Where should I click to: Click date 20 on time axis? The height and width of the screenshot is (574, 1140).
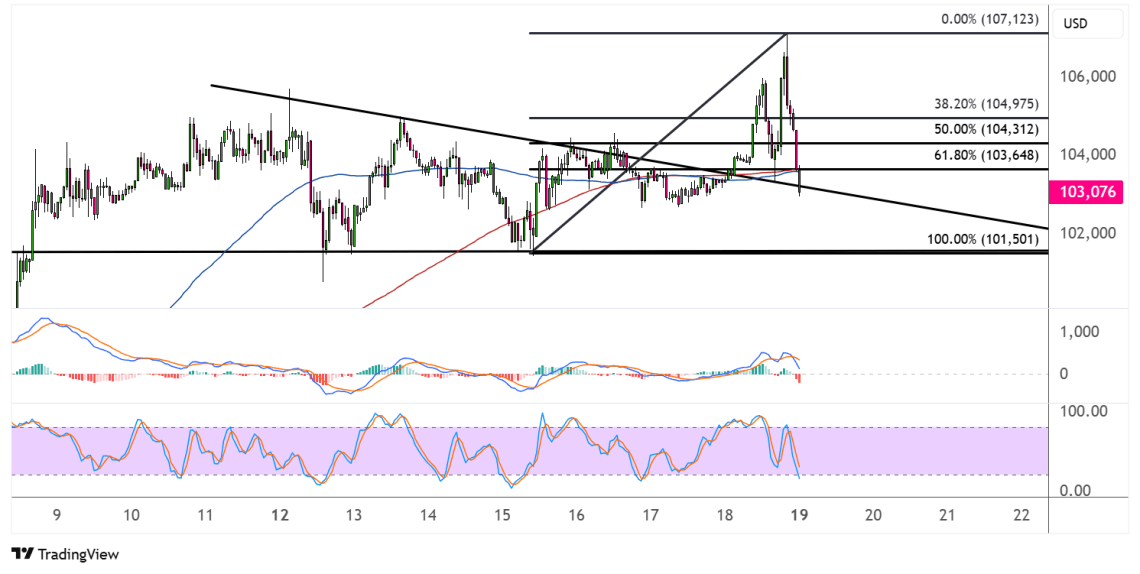click(x=873, y=515)
